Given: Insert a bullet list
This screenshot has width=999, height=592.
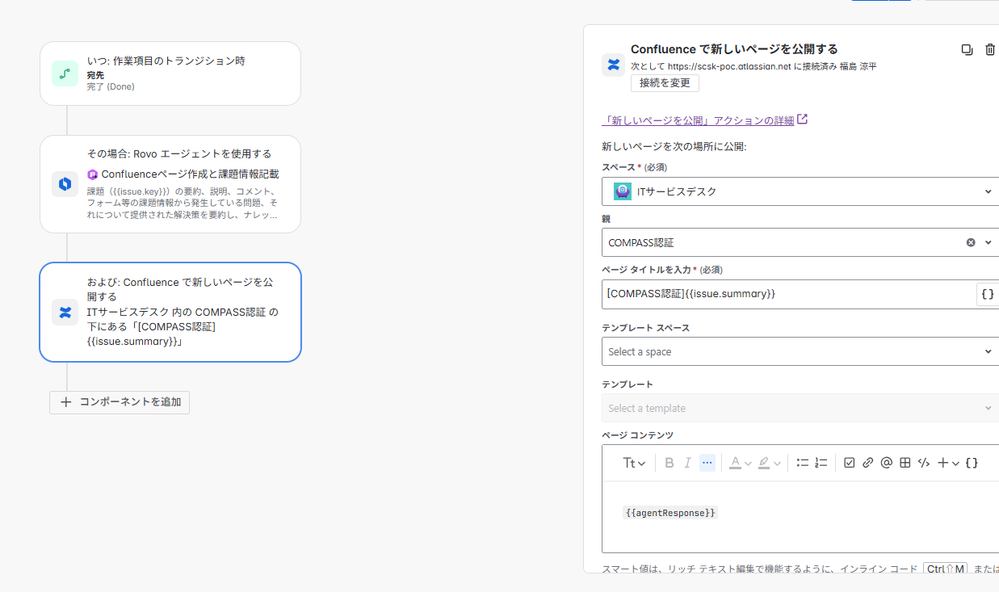Looking at the screenshot, I should [802, 463].
